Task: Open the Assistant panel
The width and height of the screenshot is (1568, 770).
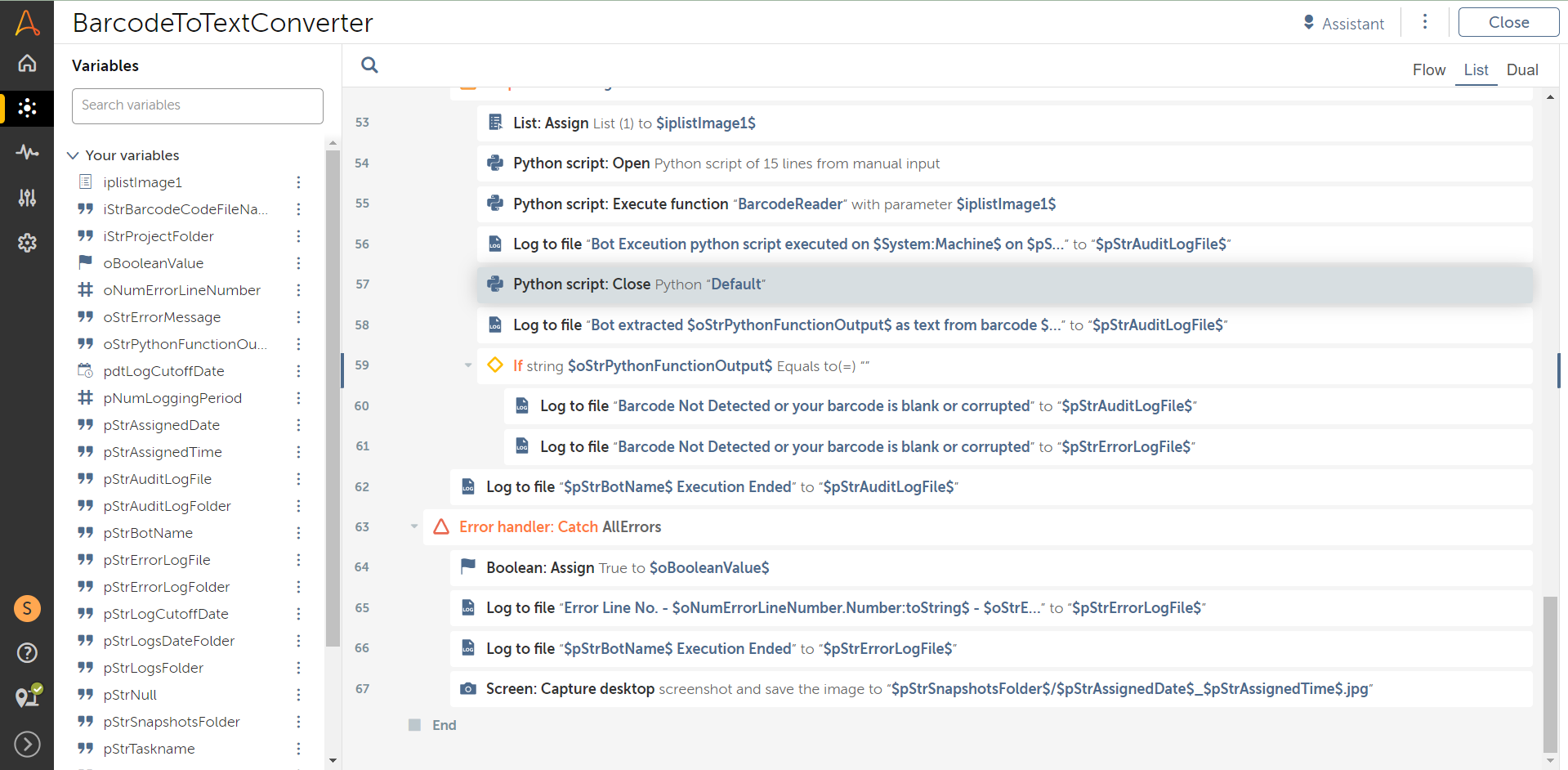Action: point(1343,24)
